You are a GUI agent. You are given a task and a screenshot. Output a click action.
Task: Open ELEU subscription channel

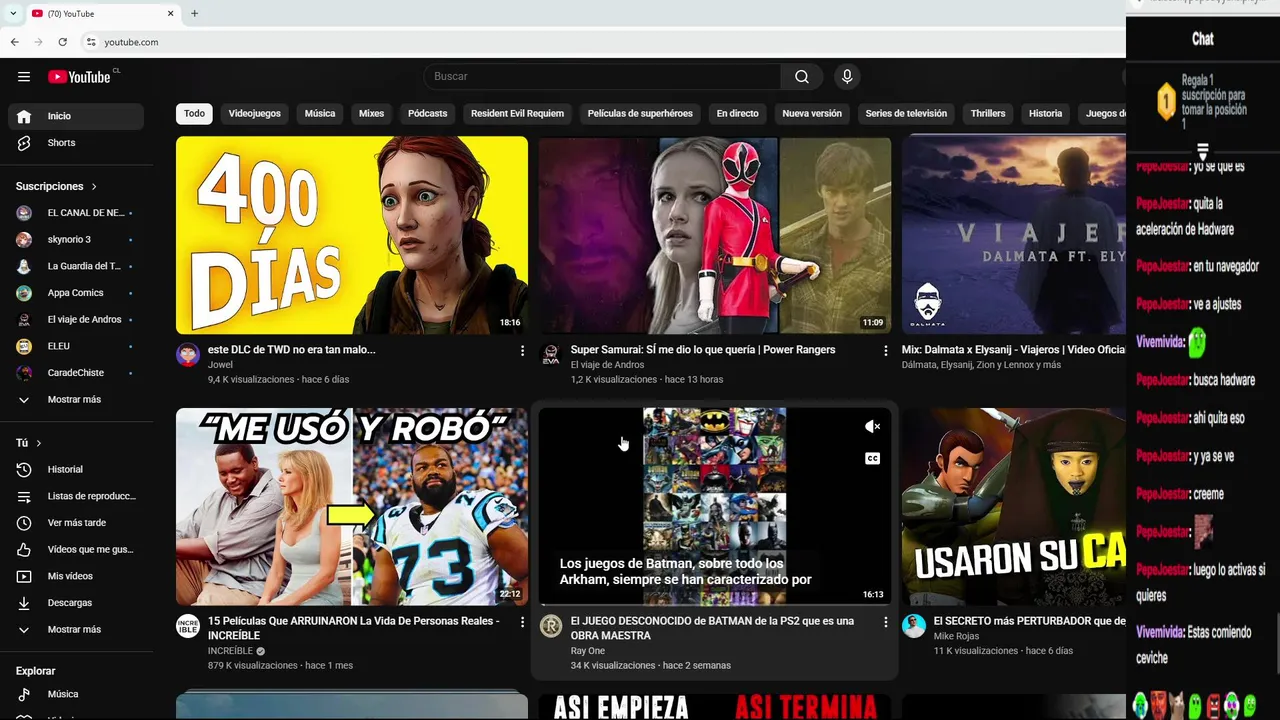[x=76, y=346]
